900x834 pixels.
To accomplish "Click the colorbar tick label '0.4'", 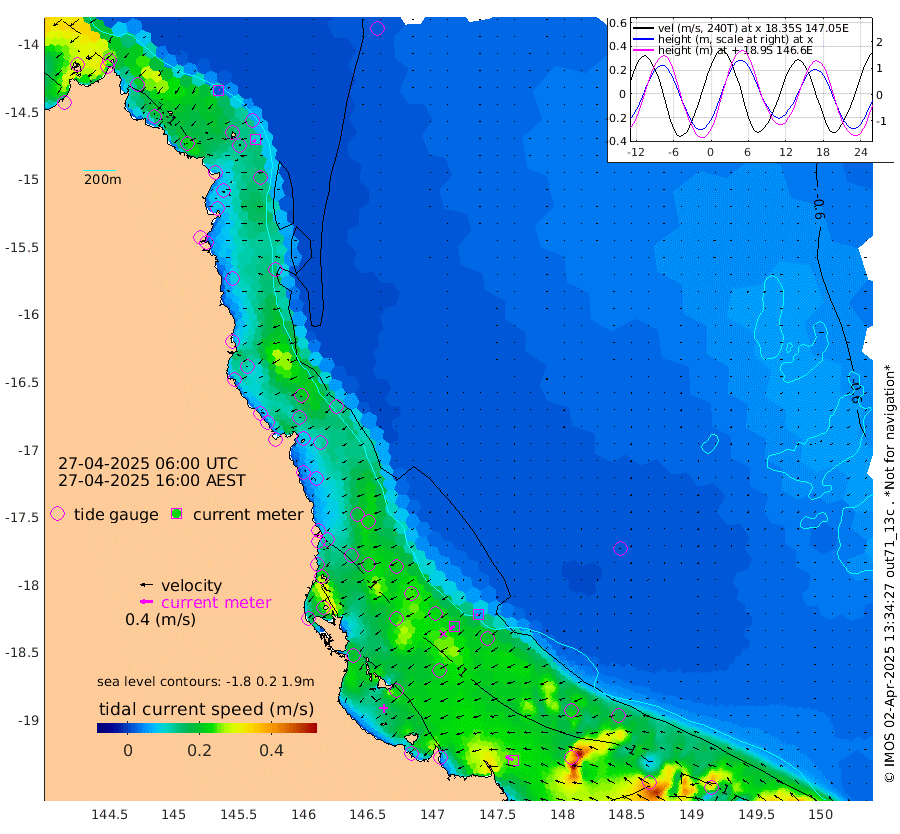I will 271,750.
